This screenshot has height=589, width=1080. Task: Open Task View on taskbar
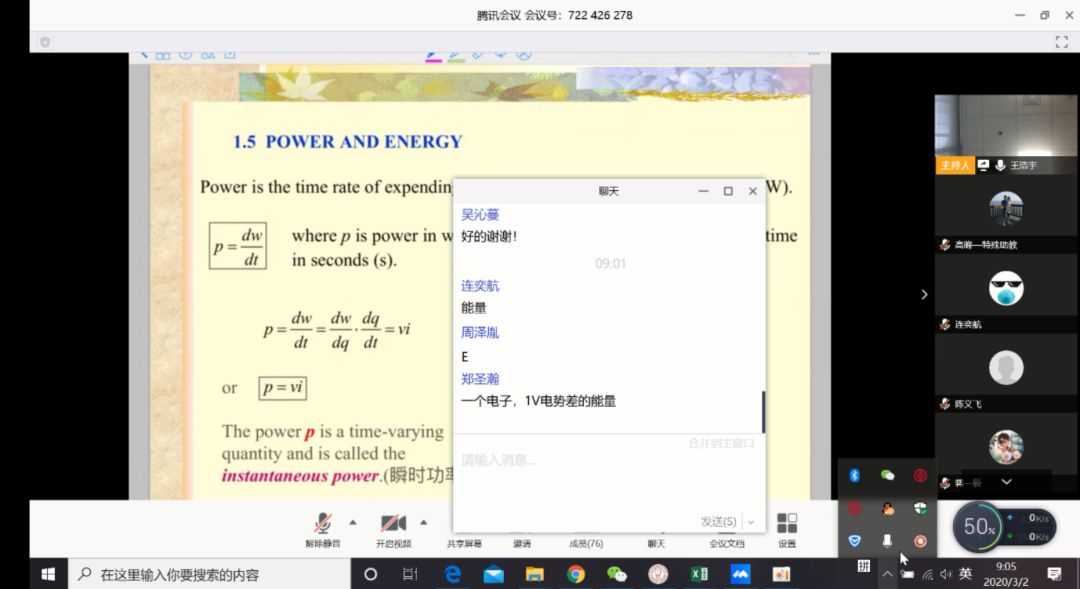pos(410,574)
